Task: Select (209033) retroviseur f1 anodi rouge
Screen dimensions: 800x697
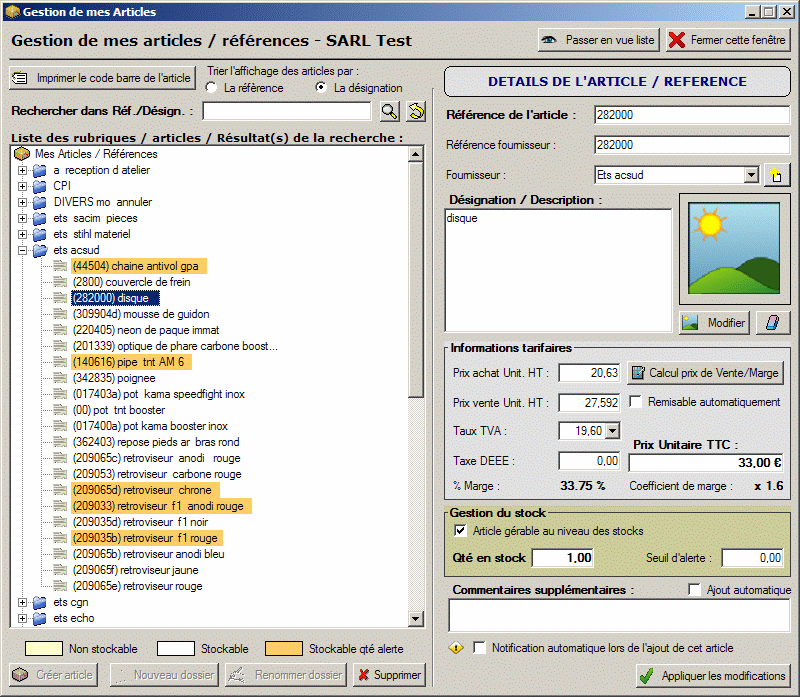Action: (x=161, y=506)
